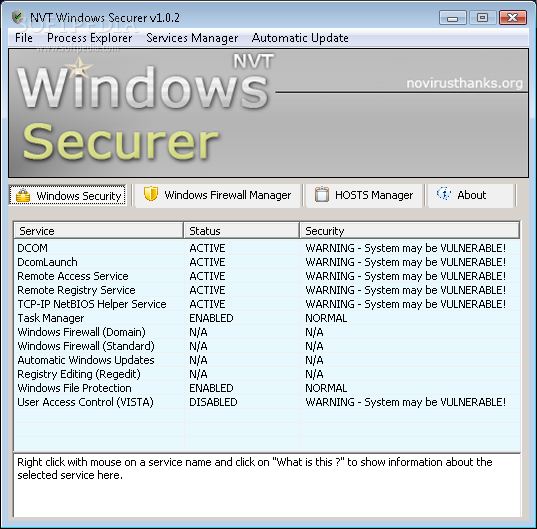Click the warning text for Remote Registry Service
The height and width of the screenshot is (529, 537).
tap(405, 290)
